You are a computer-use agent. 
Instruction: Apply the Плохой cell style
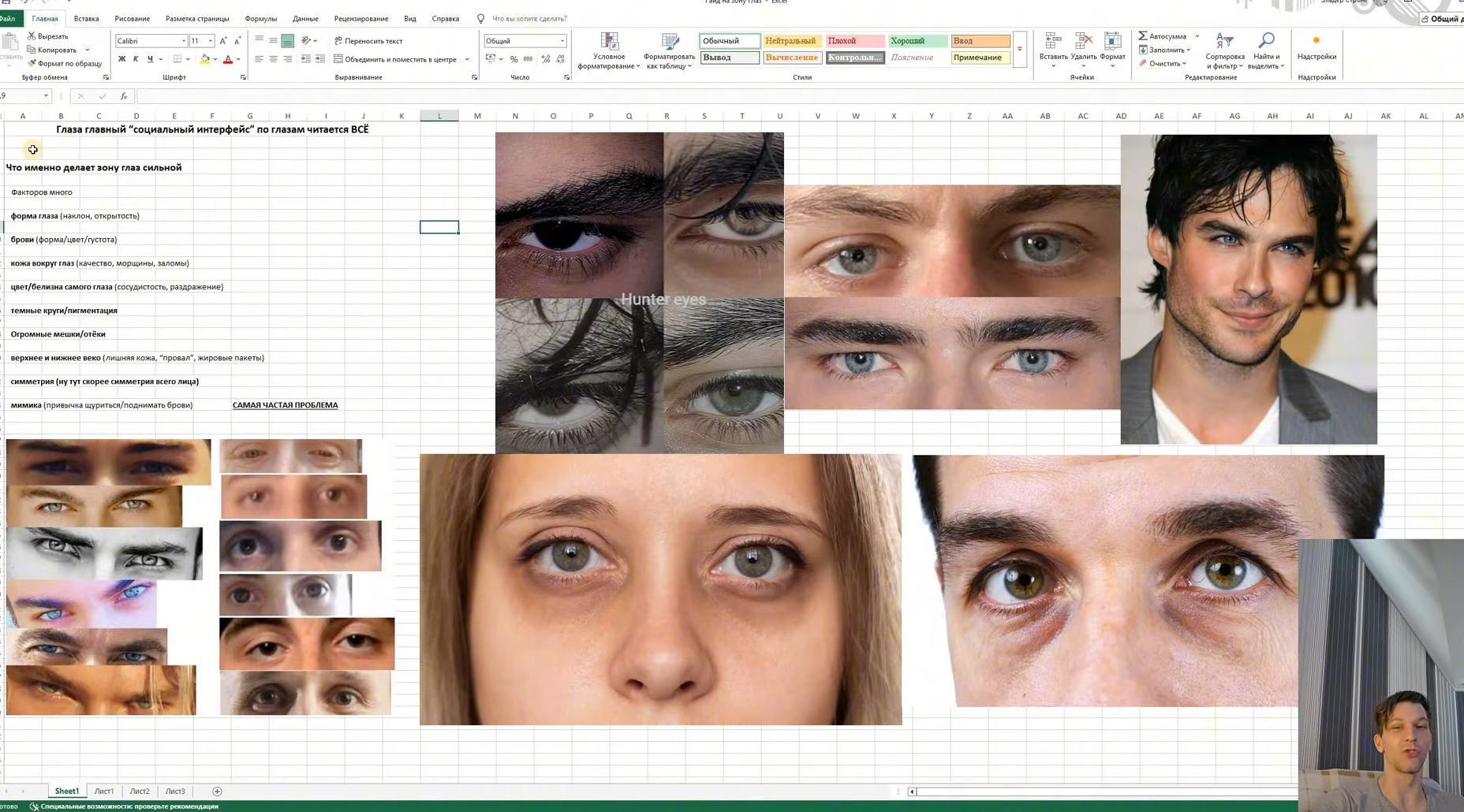(x=854, y=41)
